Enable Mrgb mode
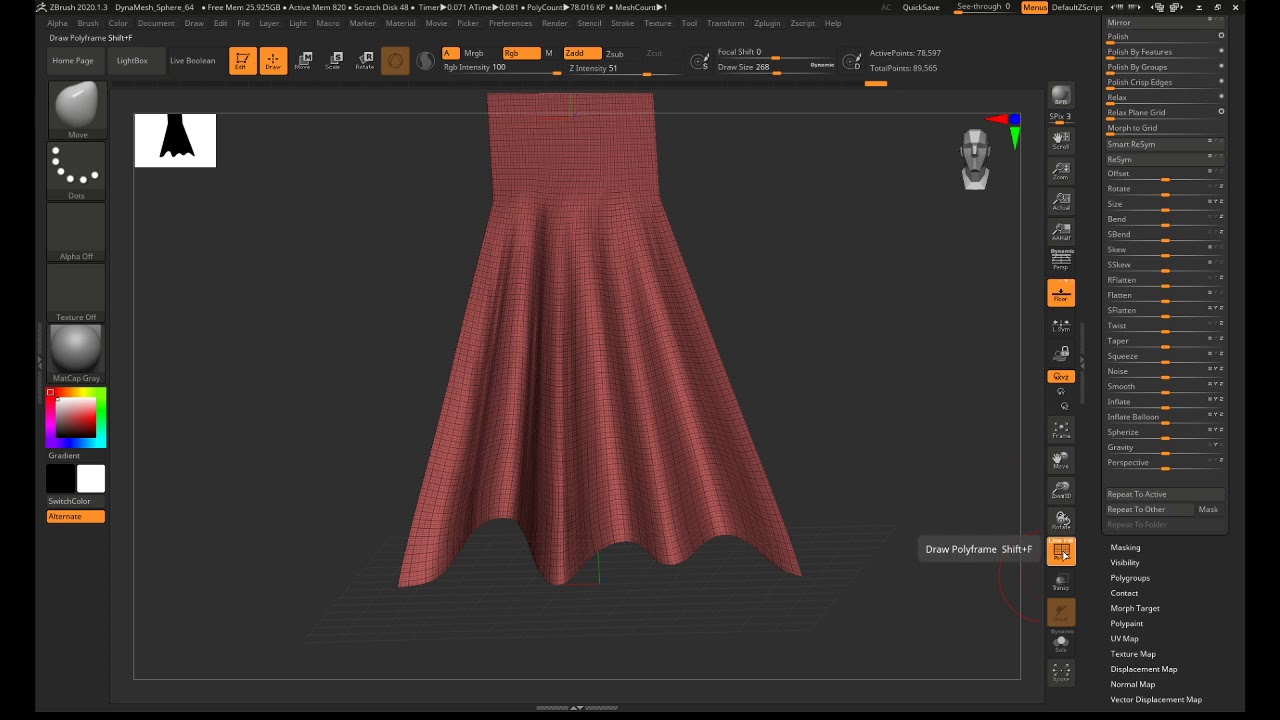This screenshot has width=1280, height=720. pyautogui.click(x=474, y=53)
